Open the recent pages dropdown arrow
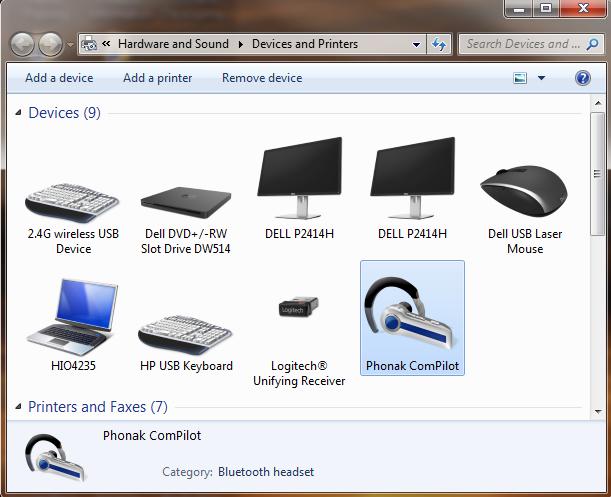The width and height of the screenshot is (611, 497). pos(70,44)
